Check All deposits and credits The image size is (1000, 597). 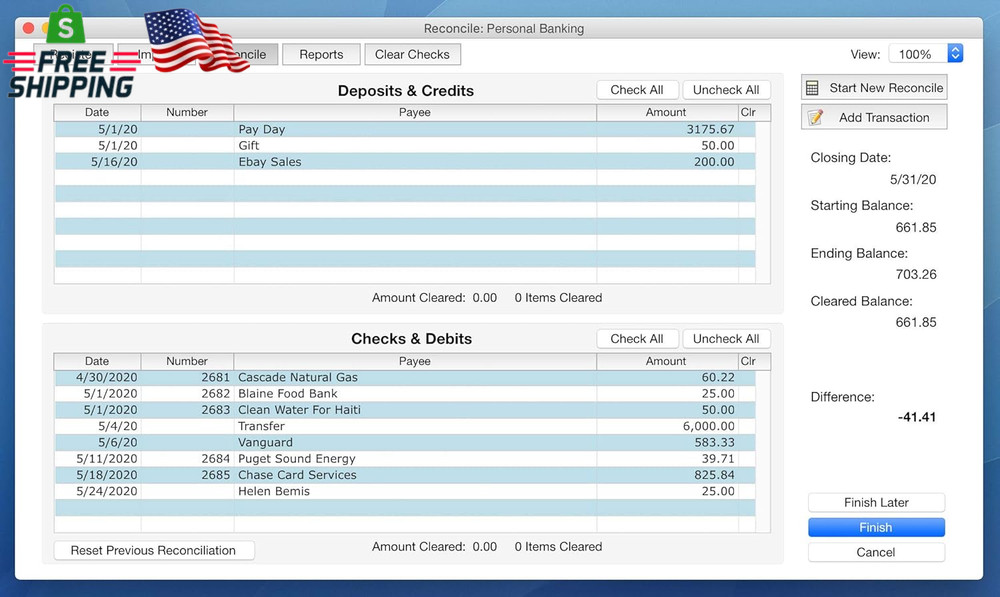click(637, 89)
